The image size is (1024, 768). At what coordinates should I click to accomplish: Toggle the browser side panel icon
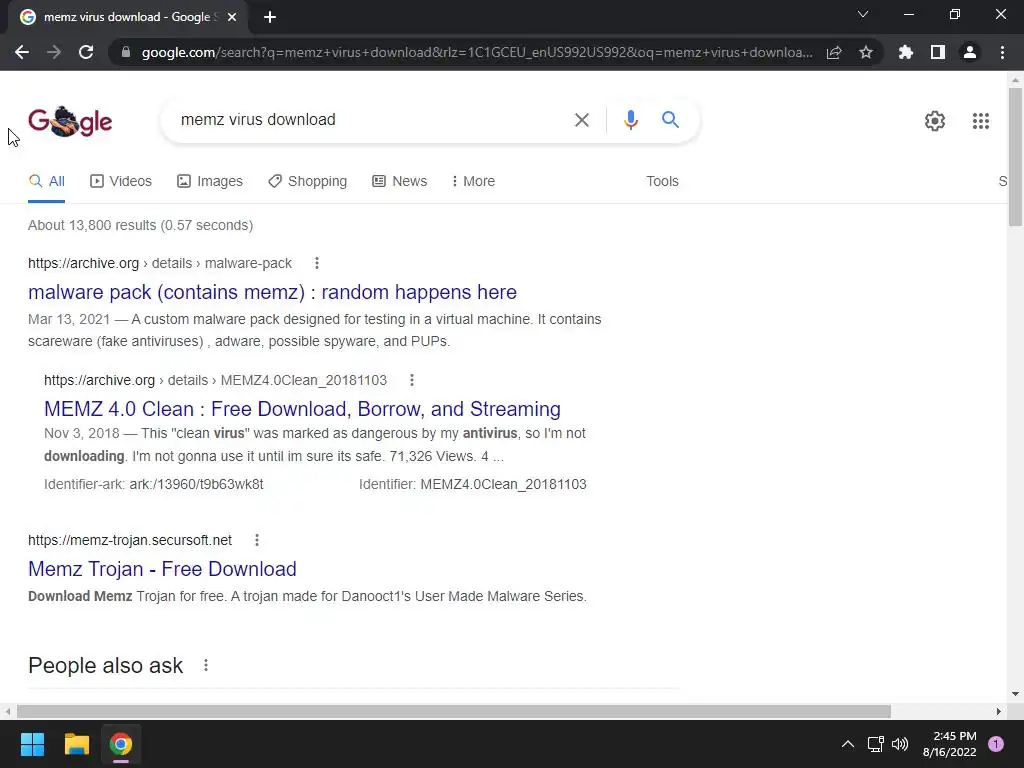pyautogui.click(x=938, y=52)
